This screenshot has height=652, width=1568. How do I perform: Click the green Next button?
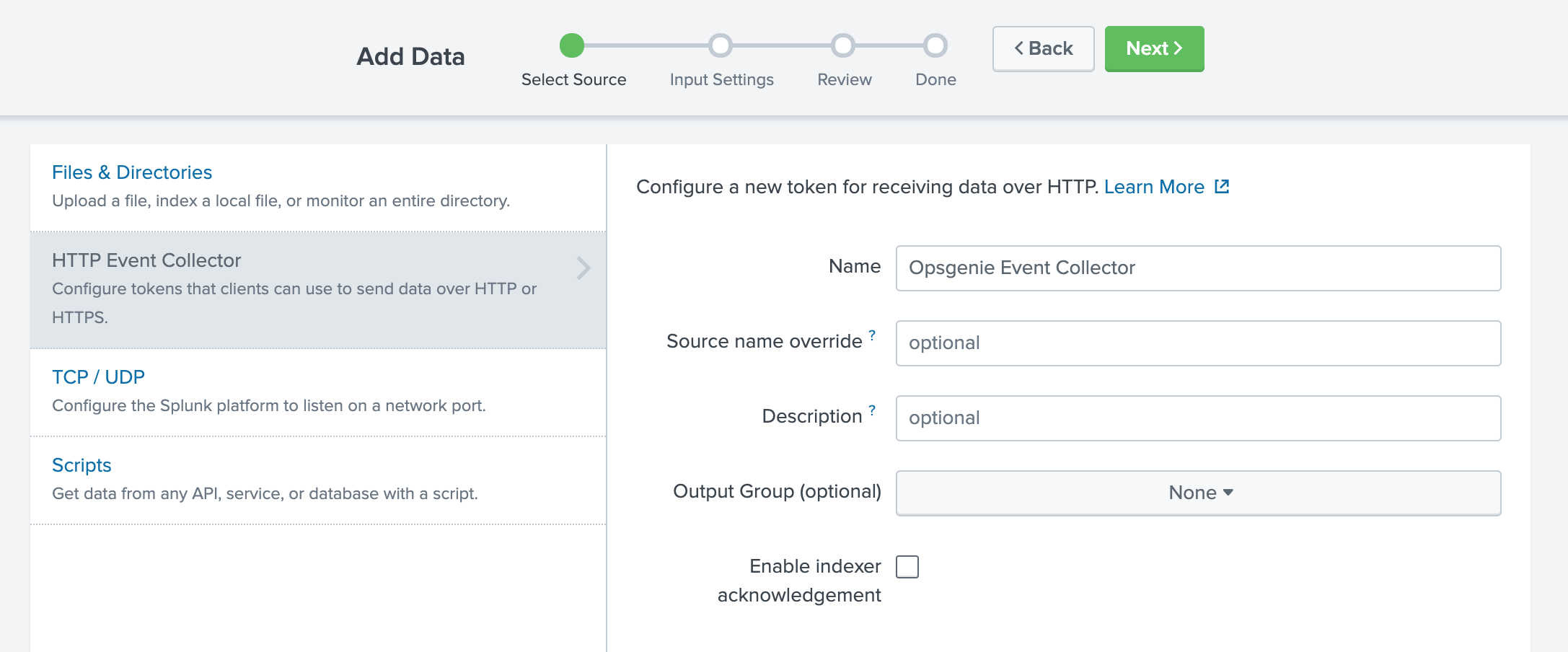pyautogui.click(x=1154, y=48)
